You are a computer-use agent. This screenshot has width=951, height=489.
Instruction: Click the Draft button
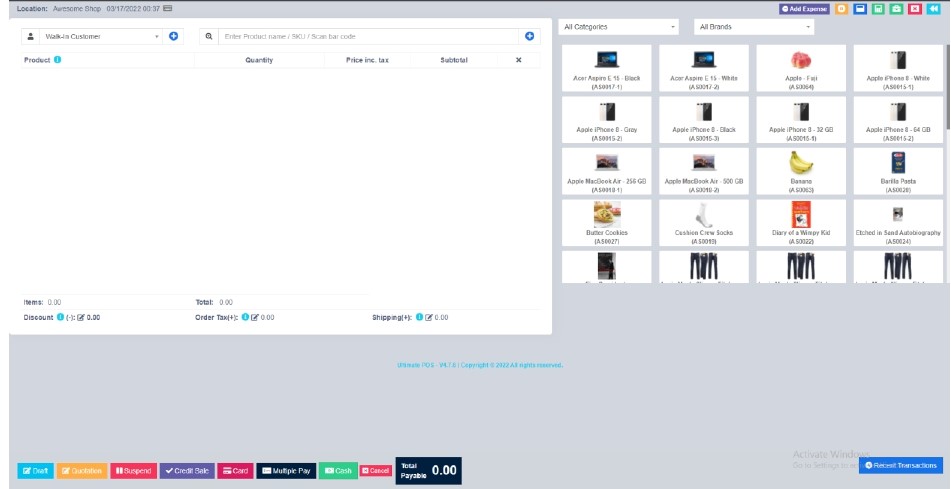coord(35,470)
